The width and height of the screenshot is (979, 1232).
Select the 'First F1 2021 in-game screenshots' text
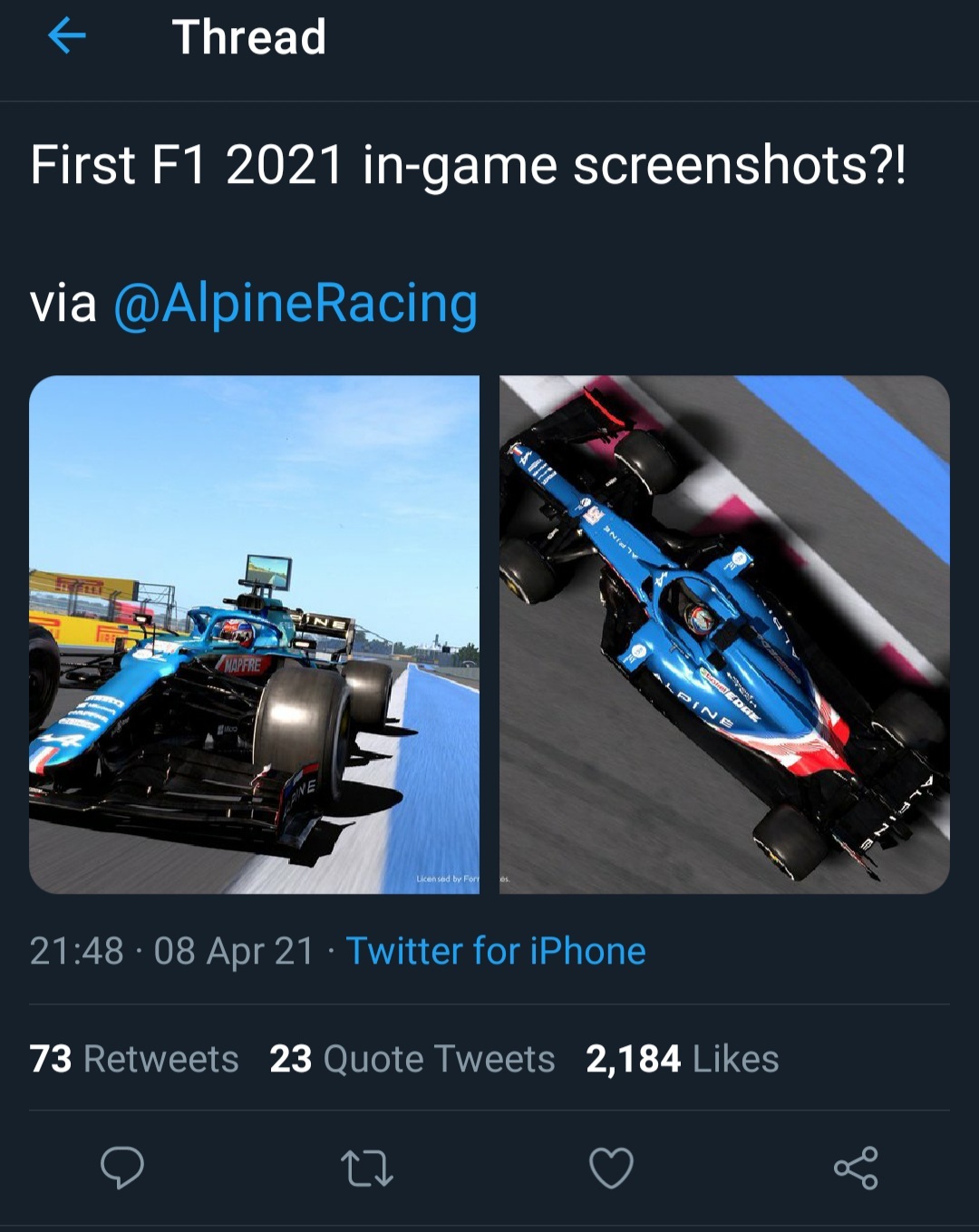(x=468, y=165)
